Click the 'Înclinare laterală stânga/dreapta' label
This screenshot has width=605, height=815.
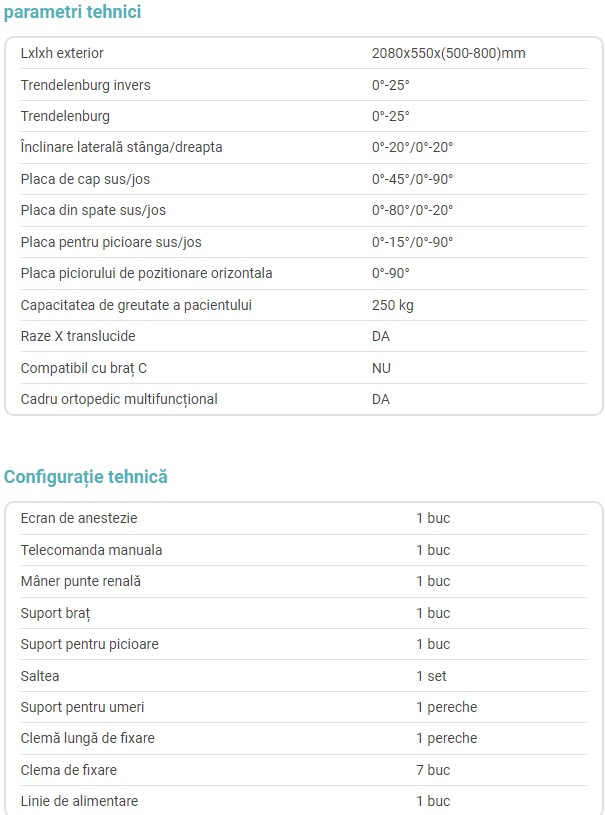click(x=121, y=147)
